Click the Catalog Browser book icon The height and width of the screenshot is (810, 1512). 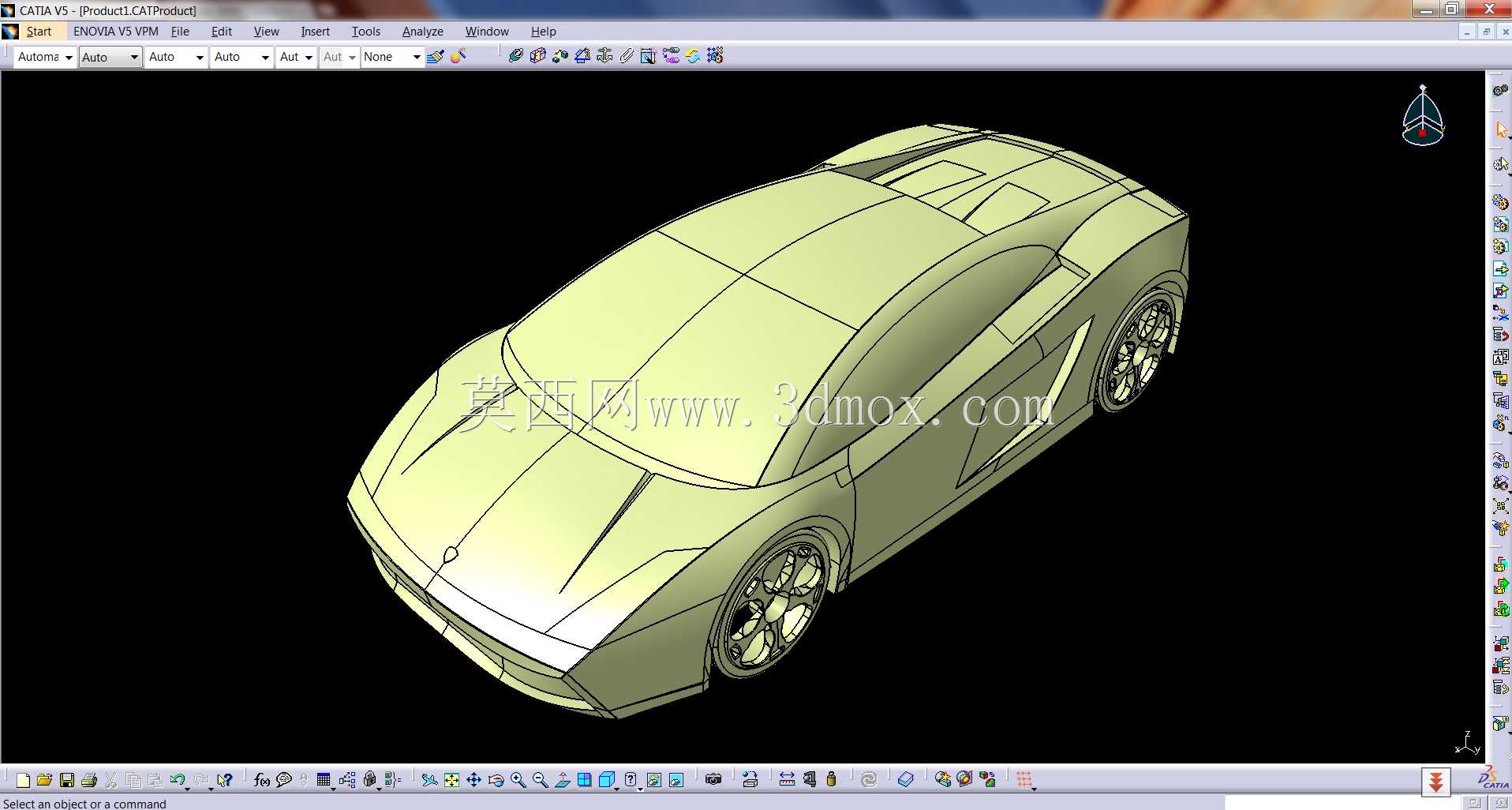(906, 780)
